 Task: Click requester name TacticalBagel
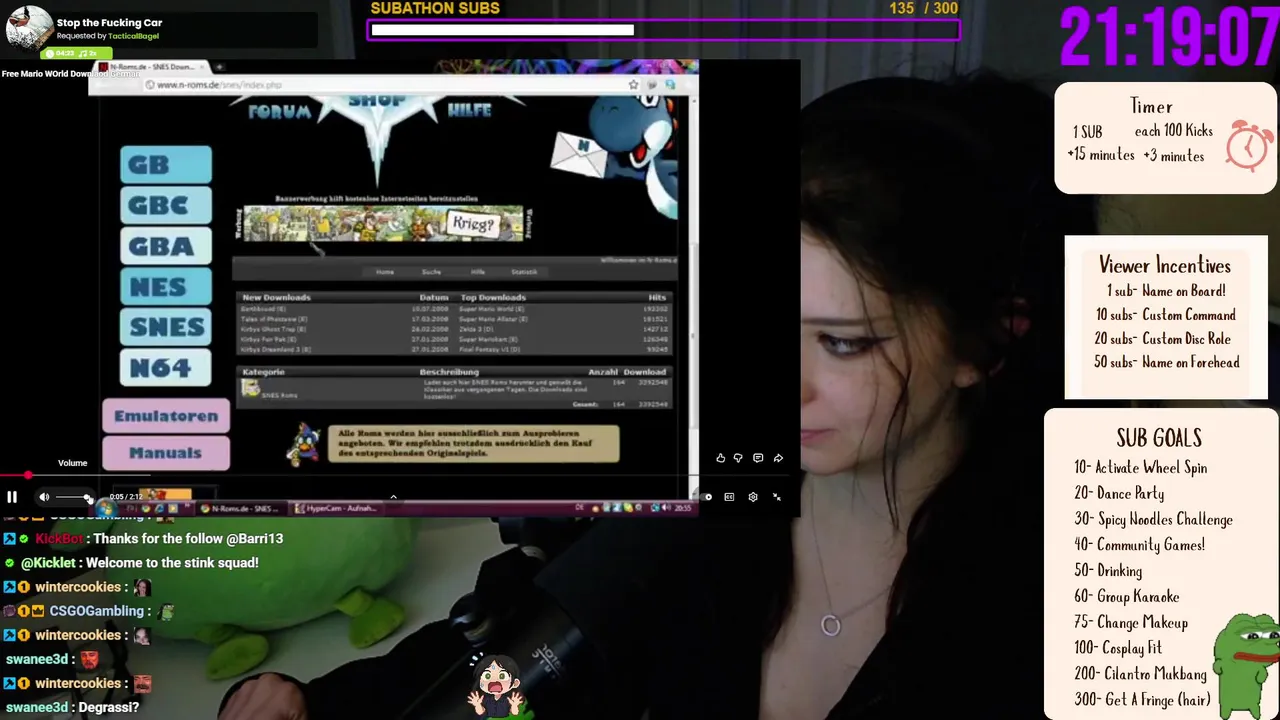tap(133, 36)
